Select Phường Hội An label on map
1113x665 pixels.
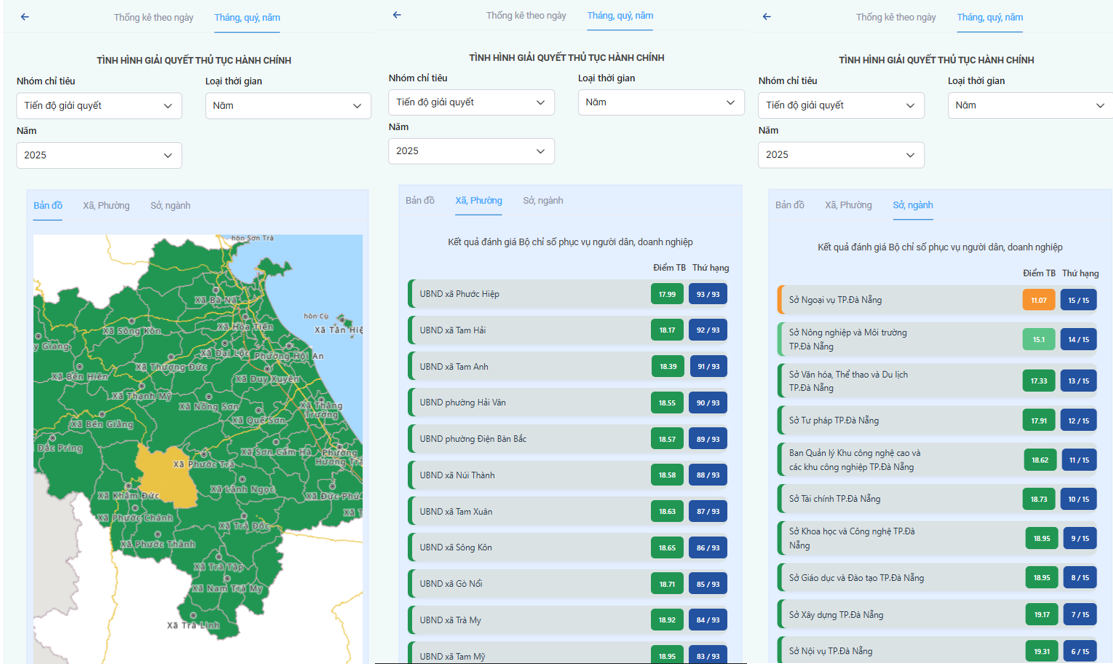click(x=289, y=356)
